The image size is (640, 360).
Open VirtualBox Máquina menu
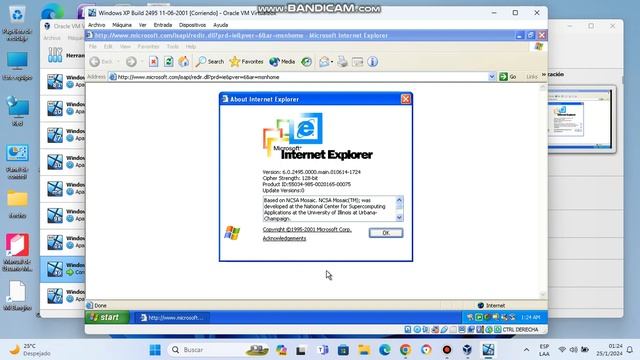[x=122, y=25]
